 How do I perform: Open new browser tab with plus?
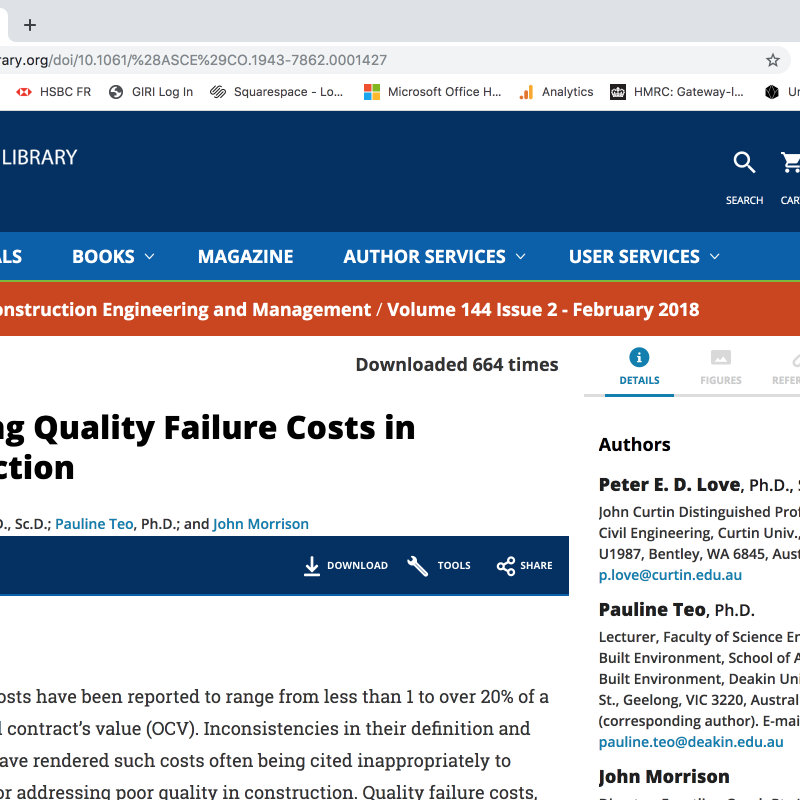(x=30, y=25)
